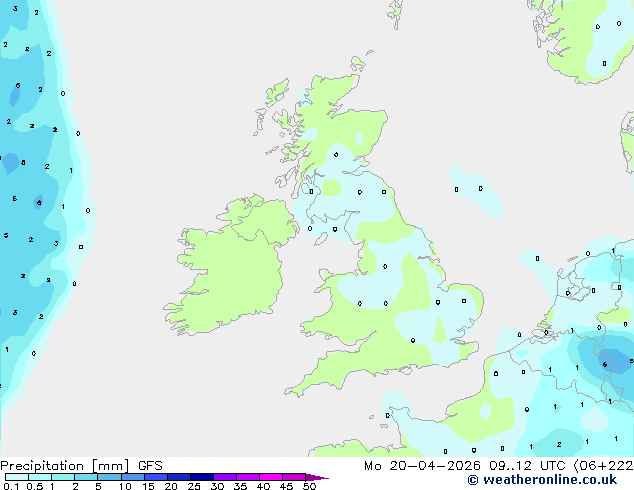Click the 'Precipitation [mm]' title text
634x490 pixels.
(65, 466)
